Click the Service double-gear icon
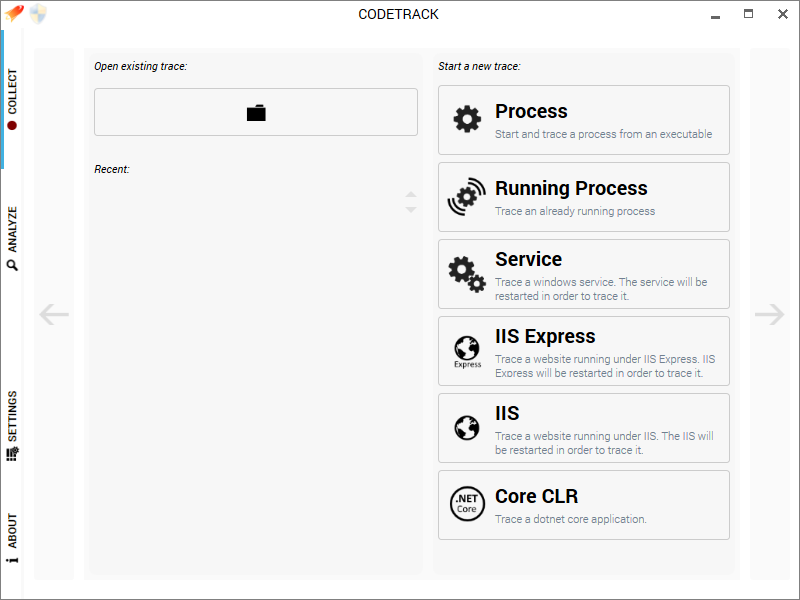800x600 pixels. pos(467,274)
